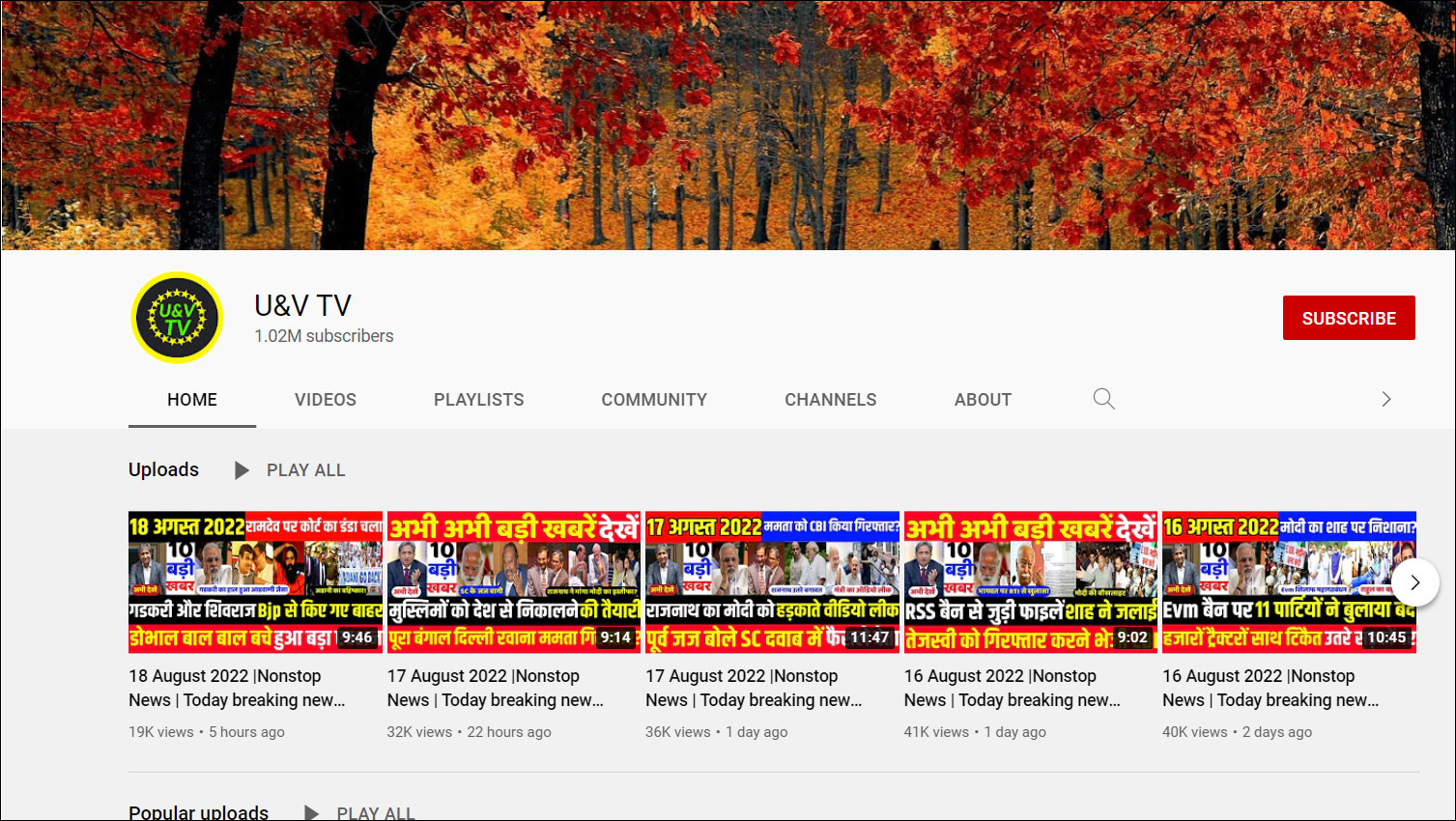Switch to the Videos tab
1456x821 pixels.
(x=325, y=400)
